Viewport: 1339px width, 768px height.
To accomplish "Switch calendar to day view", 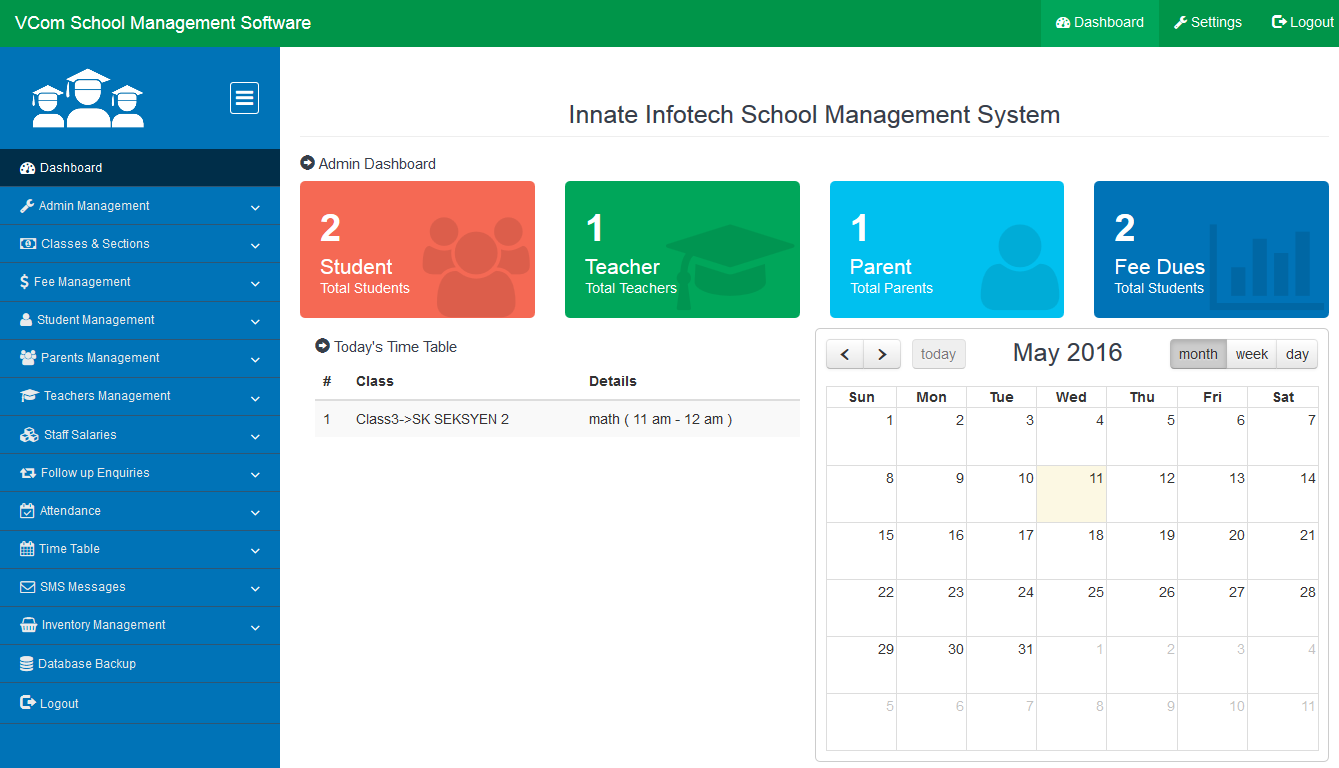I will (1297, 354).
